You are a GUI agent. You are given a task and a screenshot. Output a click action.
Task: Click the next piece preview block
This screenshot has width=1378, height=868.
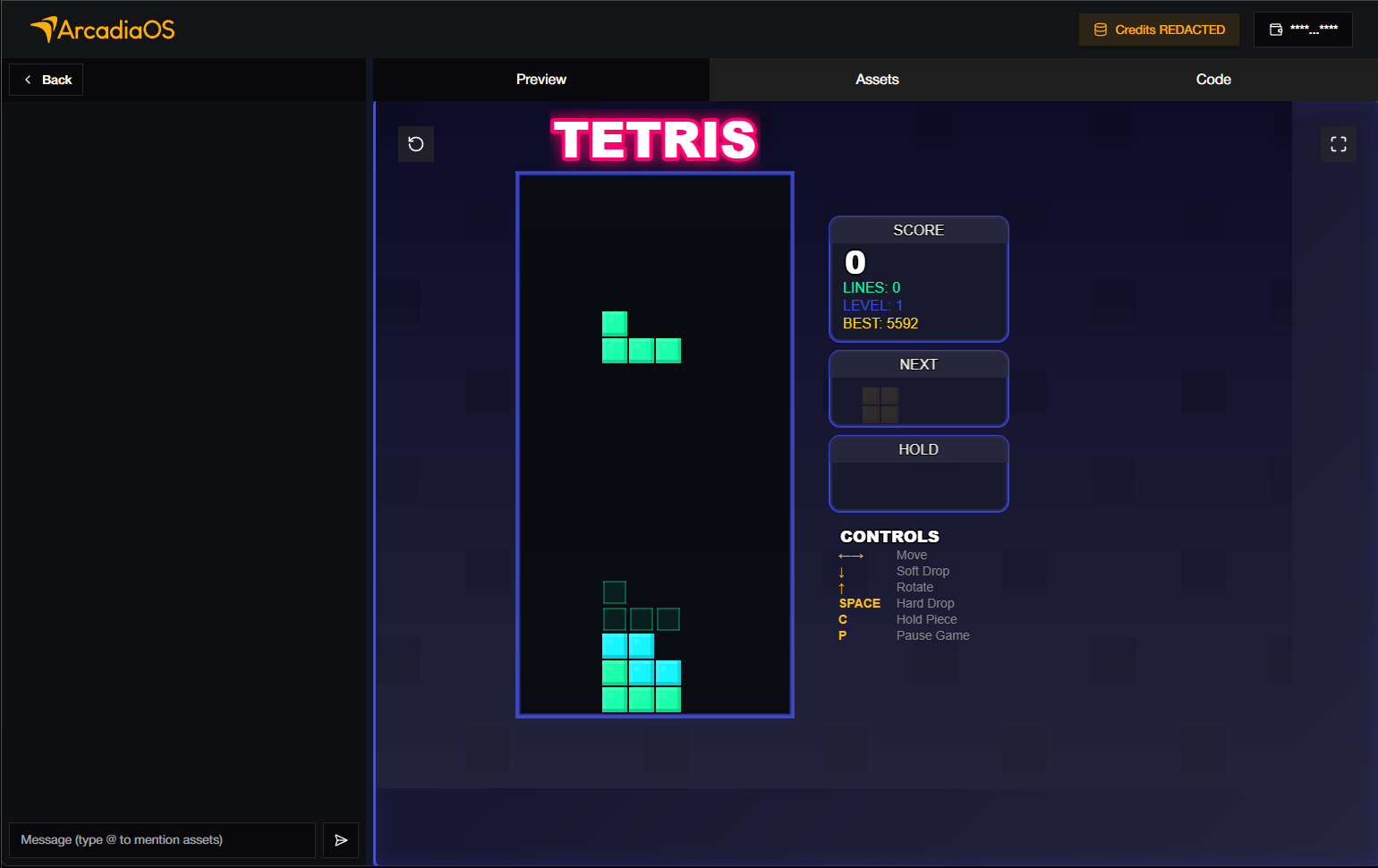pos(880,405)
